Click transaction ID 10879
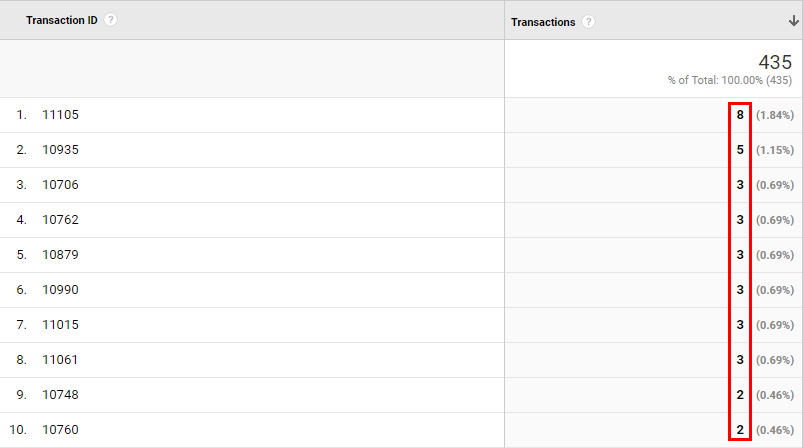Viewport: 803px width, 448px height. pos(60,254)
